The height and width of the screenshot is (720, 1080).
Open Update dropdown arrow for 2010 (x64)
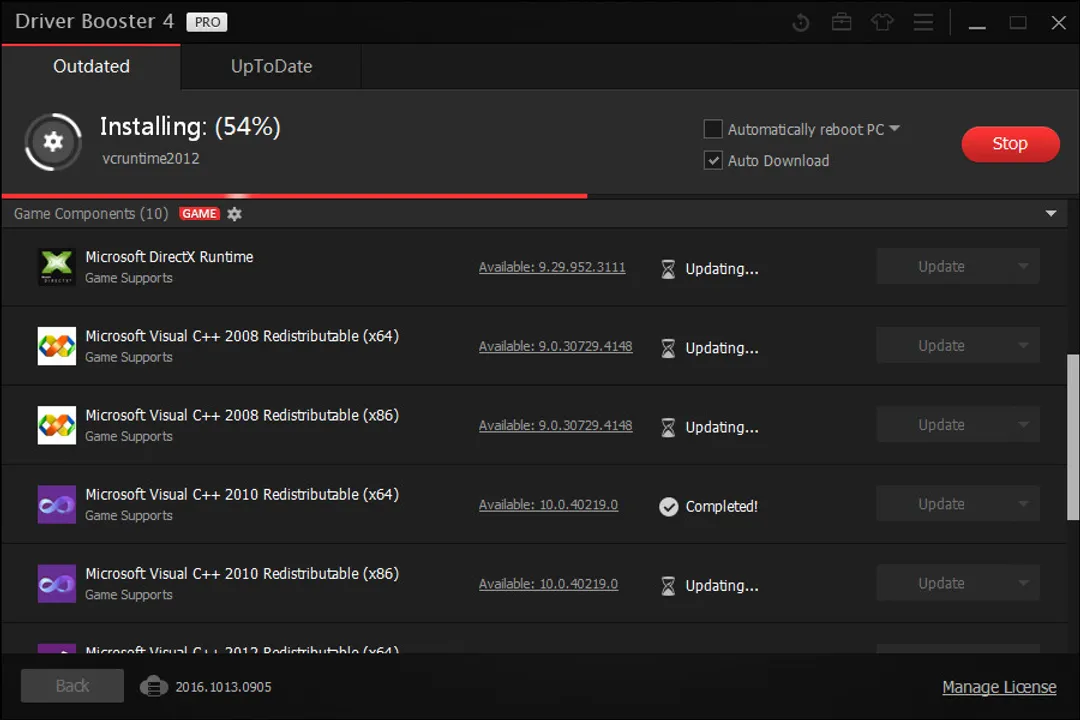(1024, 504)
